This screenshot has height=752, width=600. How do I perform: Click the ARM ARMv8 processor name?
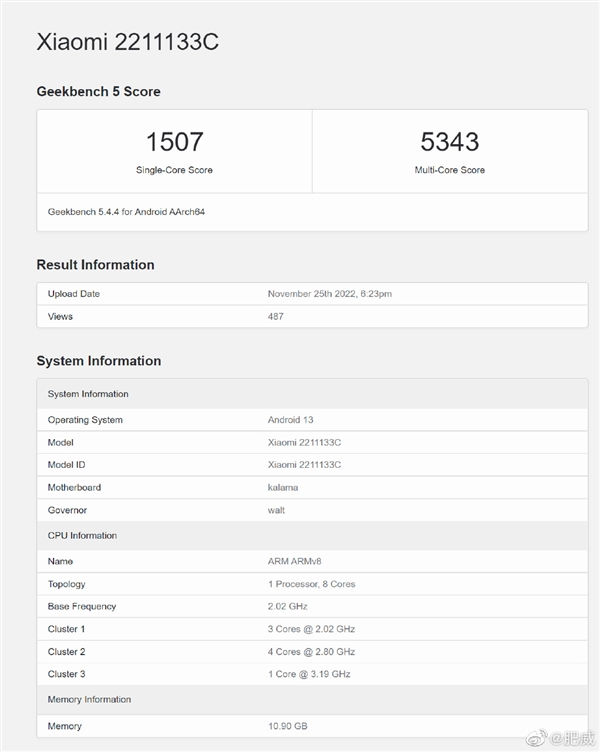tap(296, 562)
